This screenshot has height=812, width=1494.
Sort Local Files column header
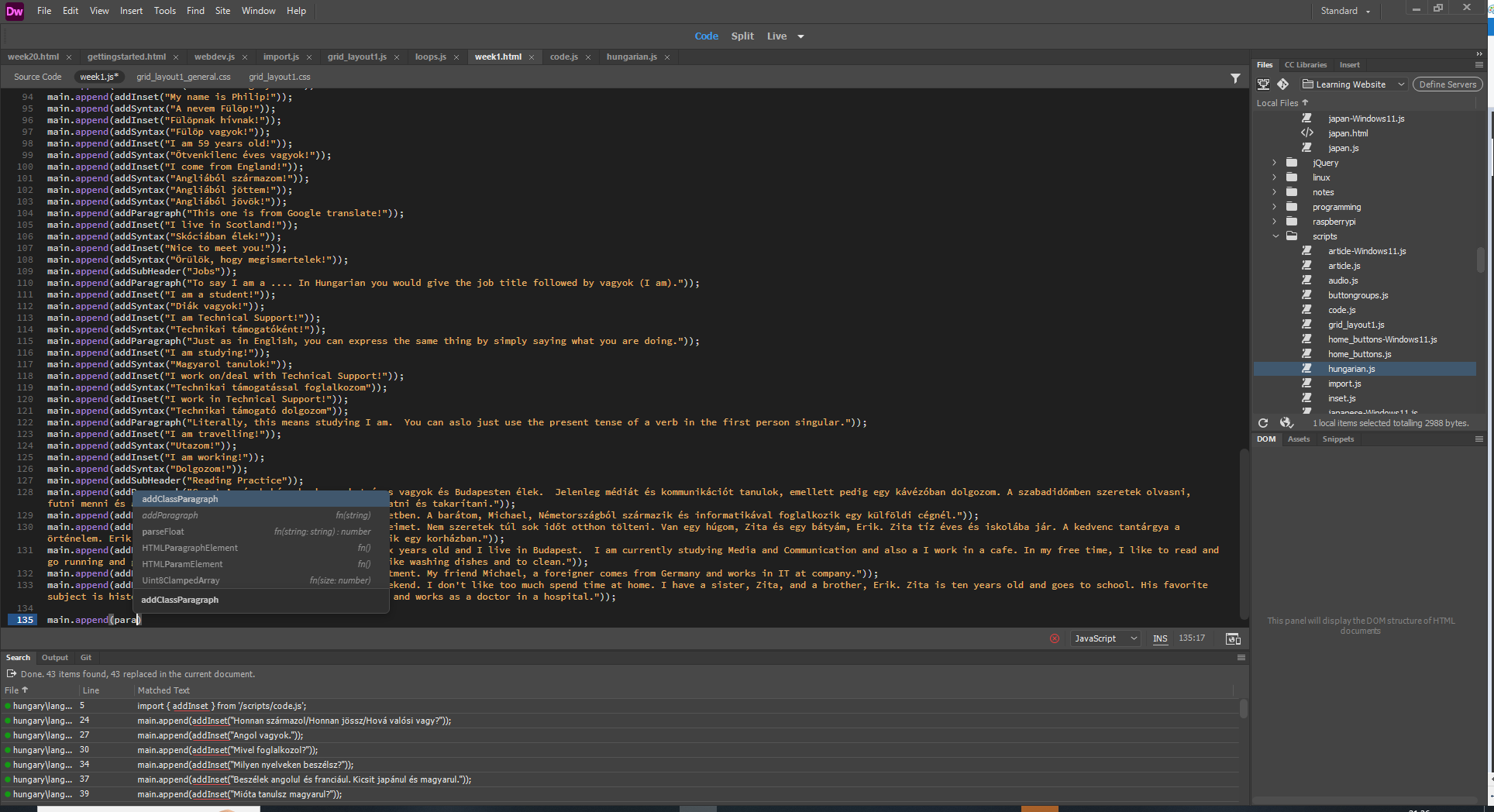tap(1282, 103)
